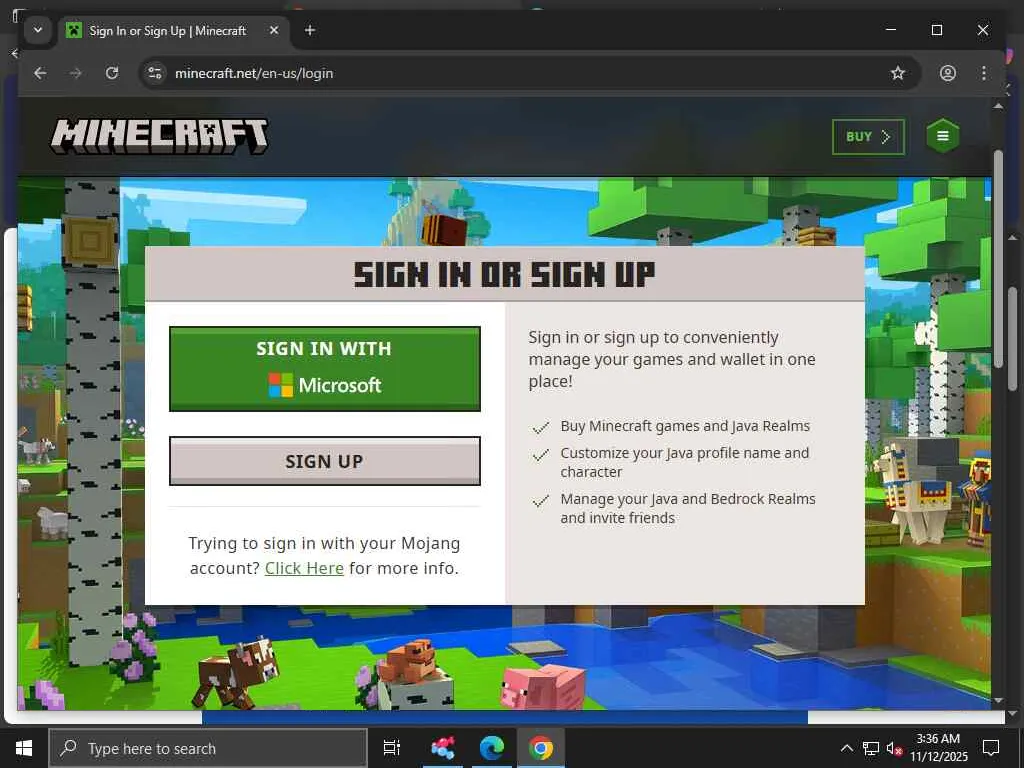
Task: Expand the tab search dropdown arrow
Action: (38, 30)
